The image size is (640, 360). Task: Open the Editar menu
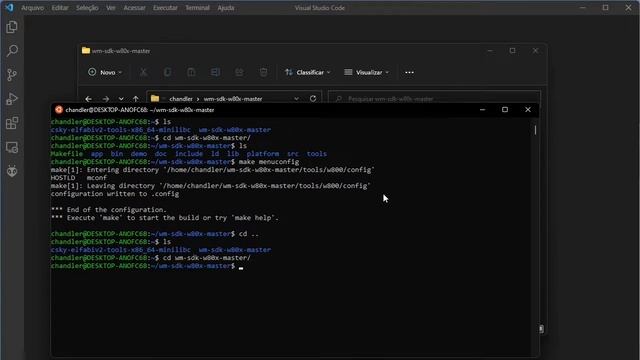point(60,8)
